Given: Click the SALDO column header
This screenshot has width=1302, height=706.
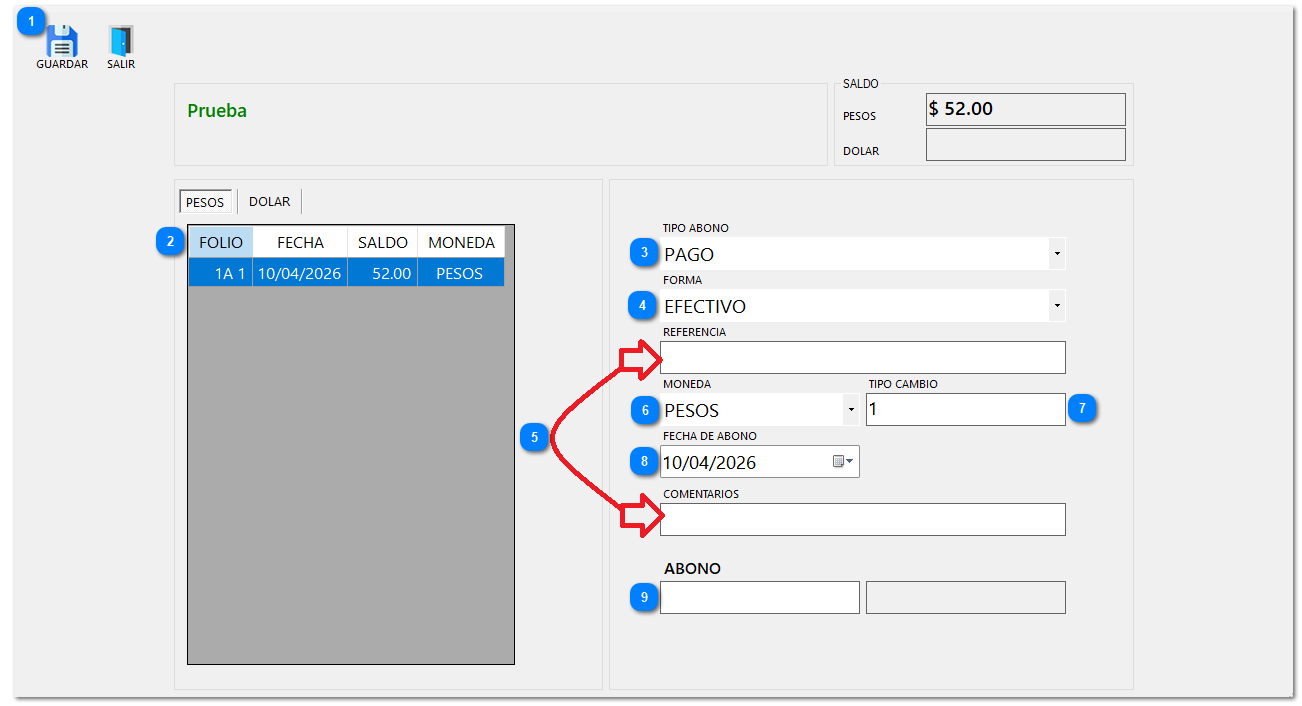Looking at the screenshot, I should click(383, 243).
